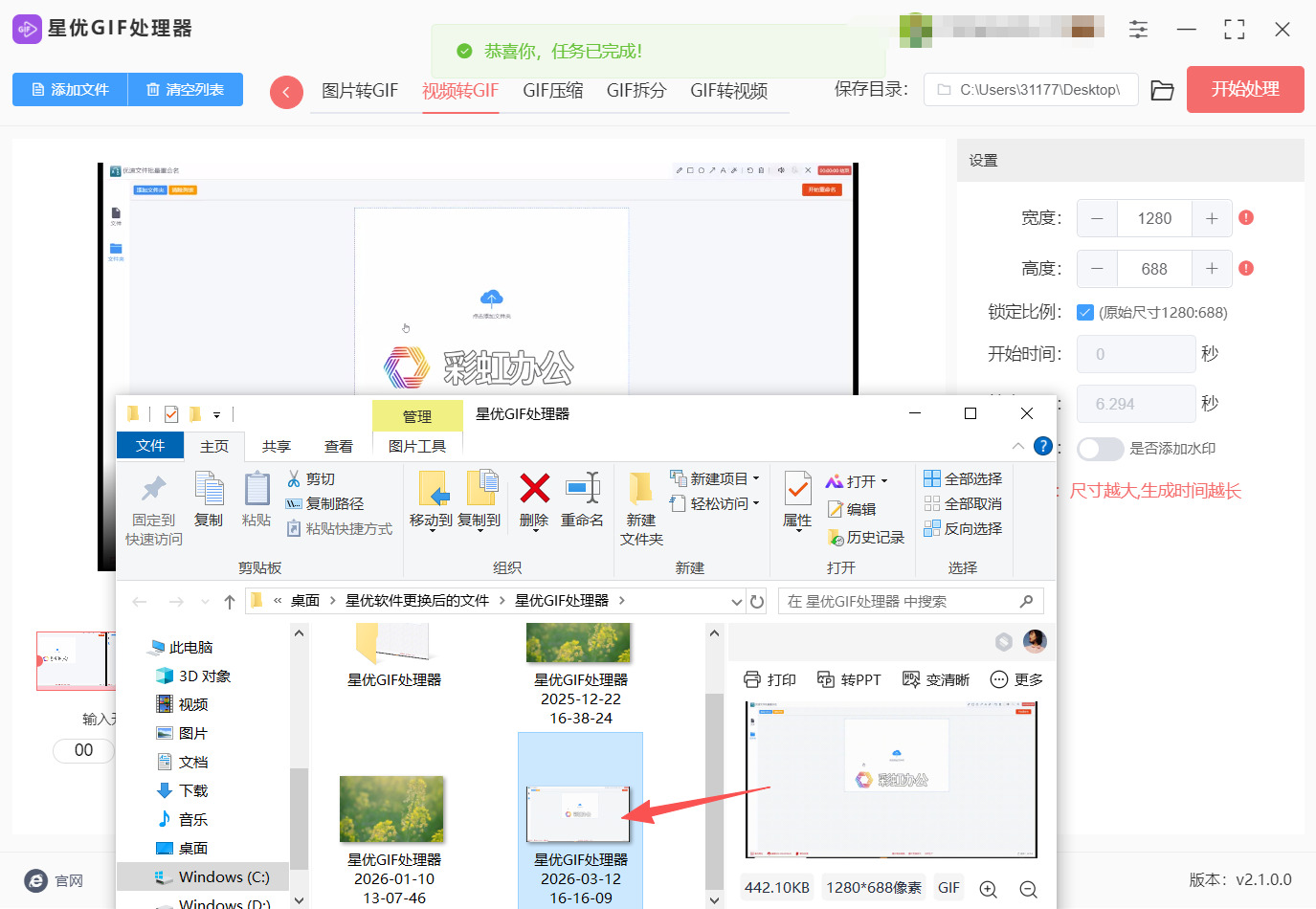Go up one folder with the Explorer up arrow
This screenshot has height=909, width=1316.
[x=230, y=602]
